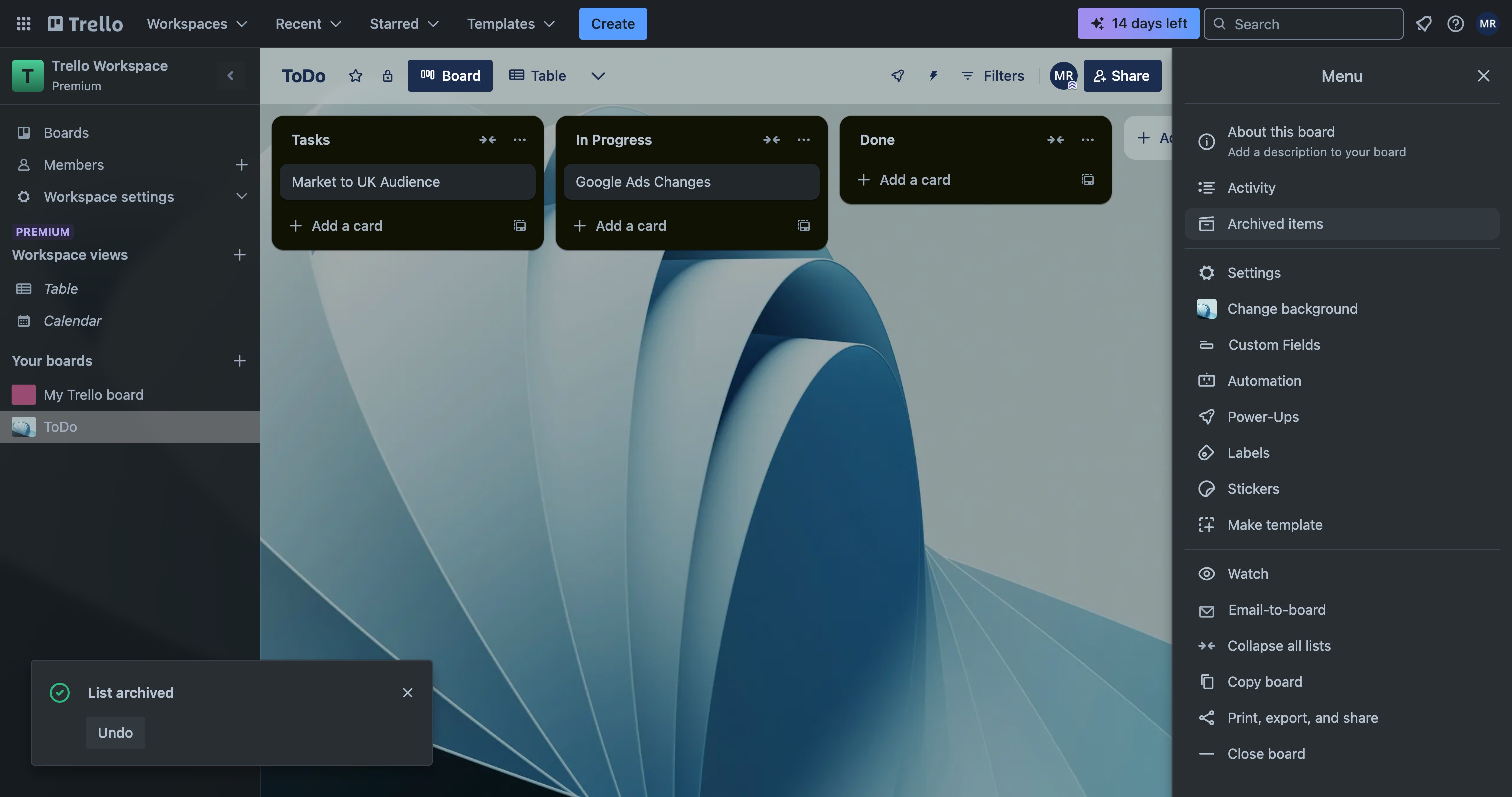Viewport: 1512px width, 797px height.
Task: Open Print, export, and share
Action: click(1342, 718)
